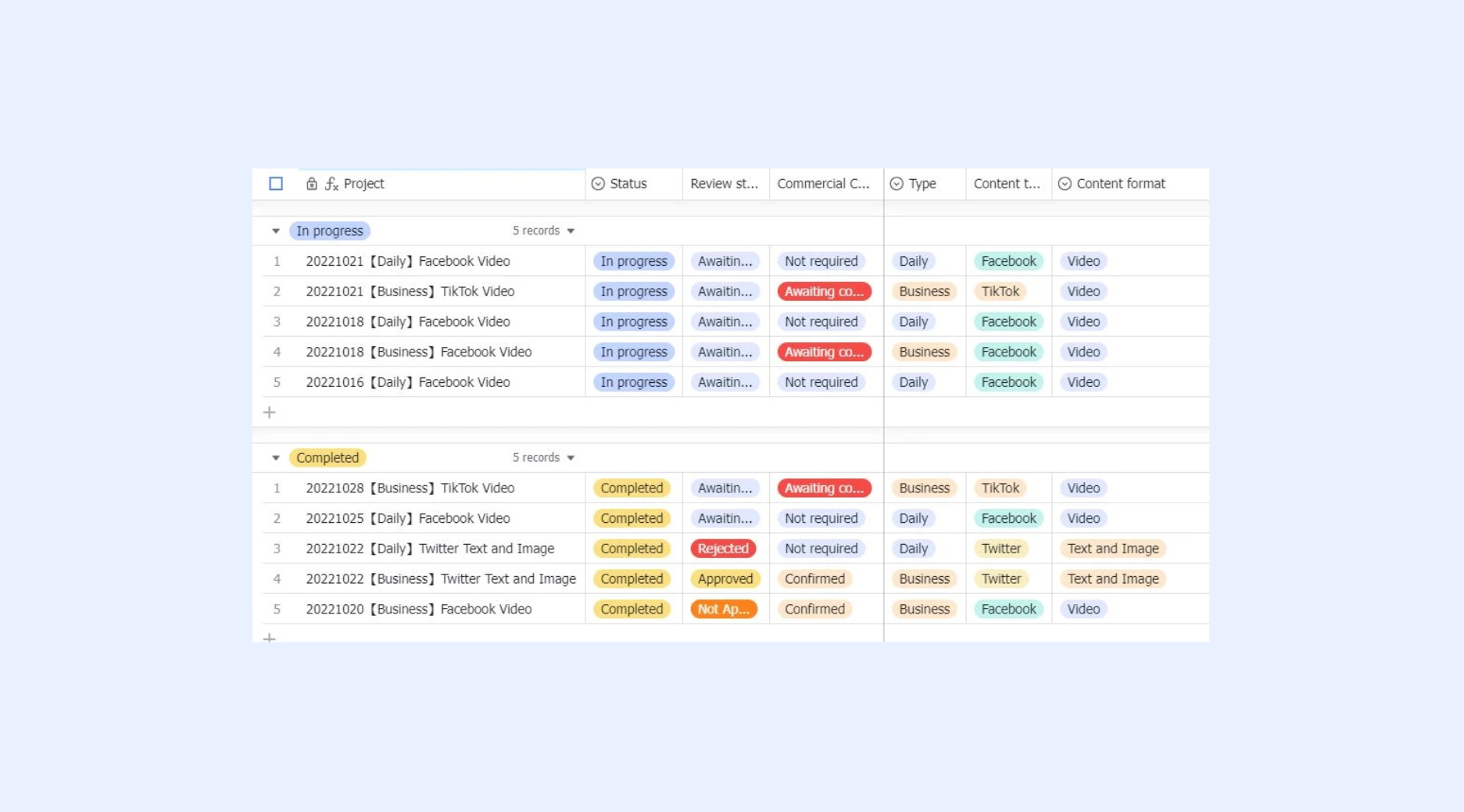Collapse the Completed group

(x=275, y=458)
